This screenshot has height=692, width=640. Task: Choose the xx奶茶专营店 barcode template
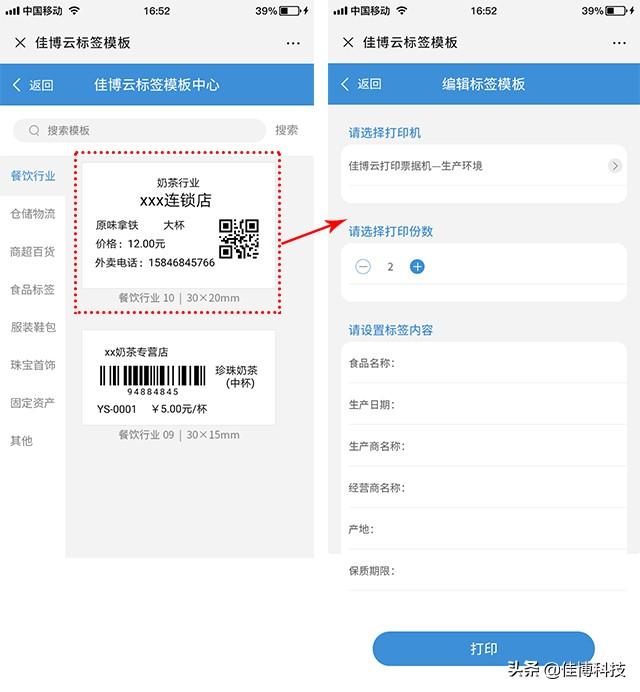coord(179,386)
